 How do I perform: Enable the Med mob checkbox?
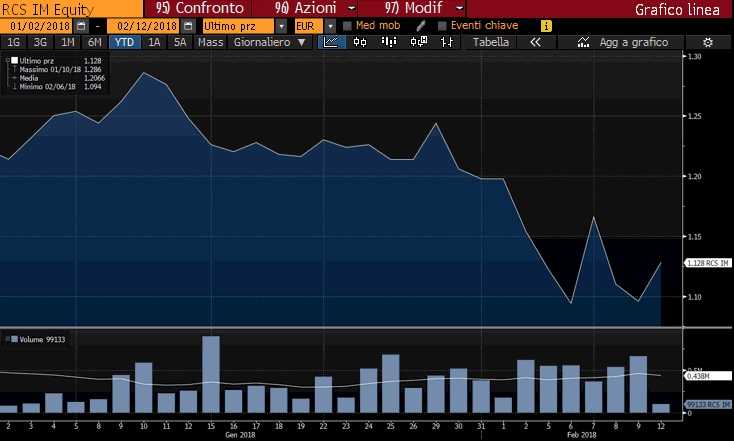click(x=347, y=26)
